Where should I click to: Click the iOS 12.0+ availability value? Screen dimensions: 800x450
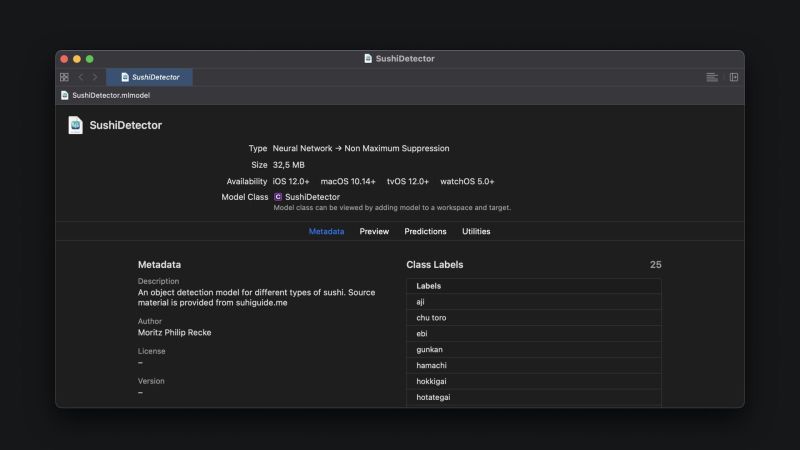coord(291,182)
